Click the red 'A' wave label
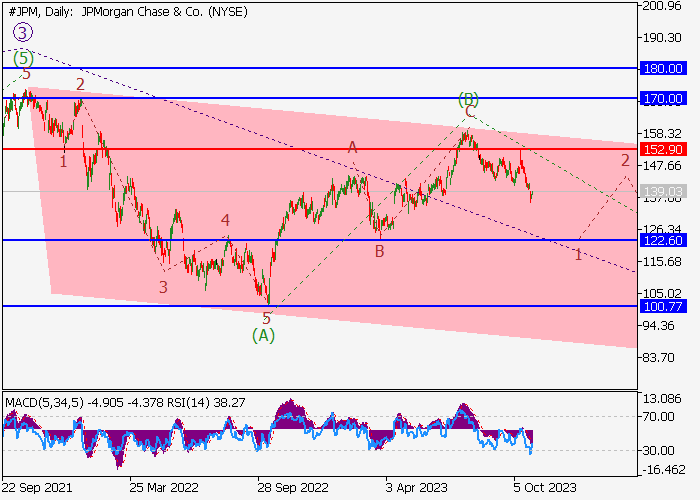 tap(353, 147)
